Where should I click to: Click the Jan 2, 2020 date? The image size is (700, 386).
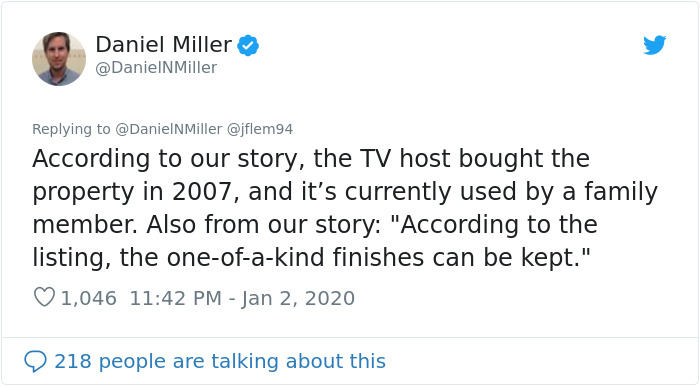point(298,298)
